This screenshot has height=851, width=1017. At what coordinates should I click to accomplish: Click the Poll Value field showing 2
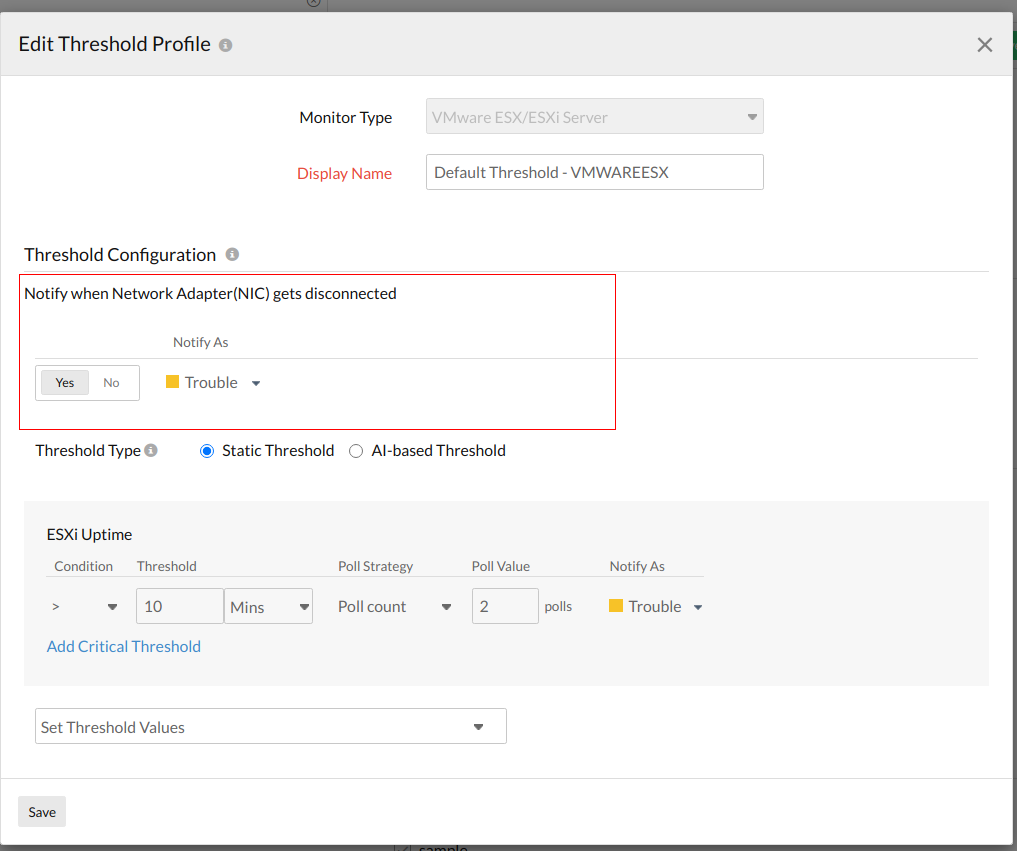point(505,606)
